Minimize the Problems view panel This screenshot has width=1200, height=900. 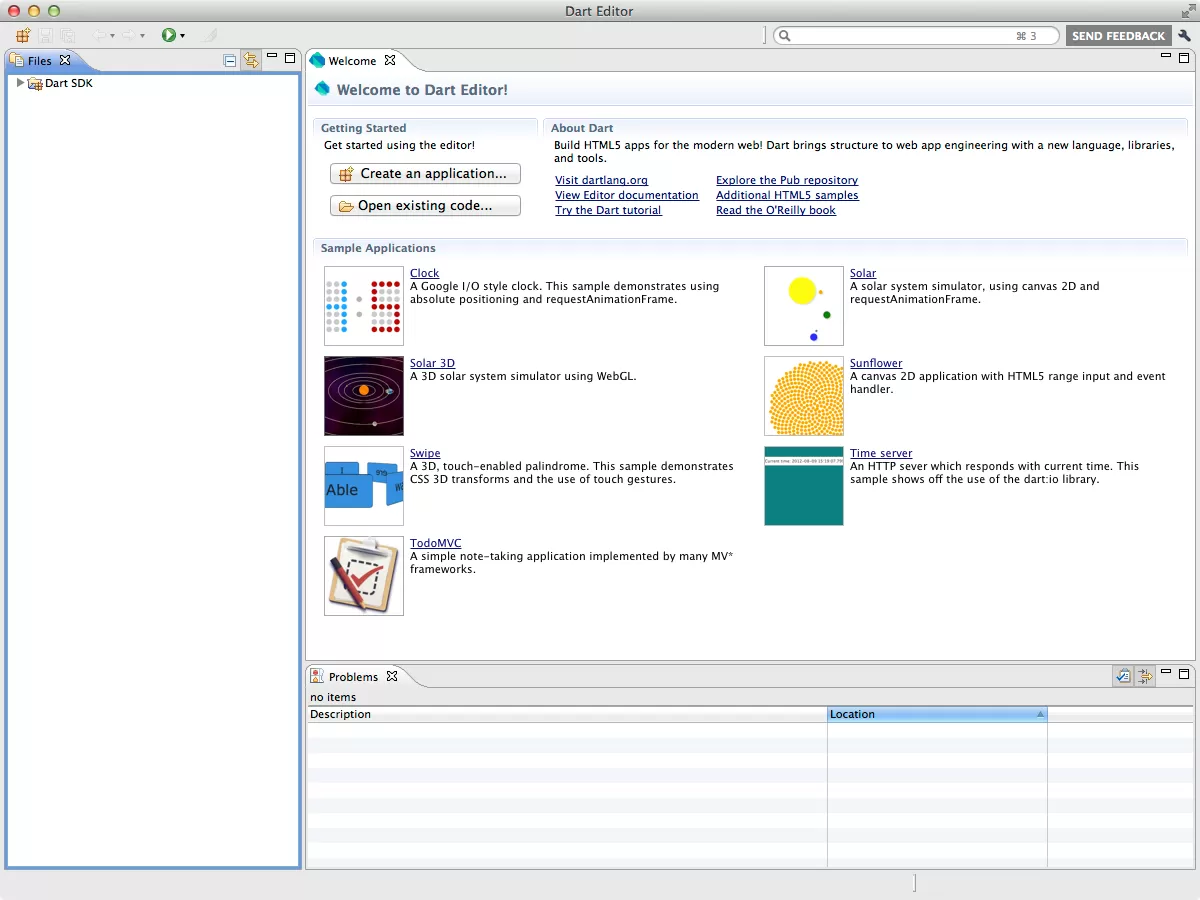(x=1166, y=673)
